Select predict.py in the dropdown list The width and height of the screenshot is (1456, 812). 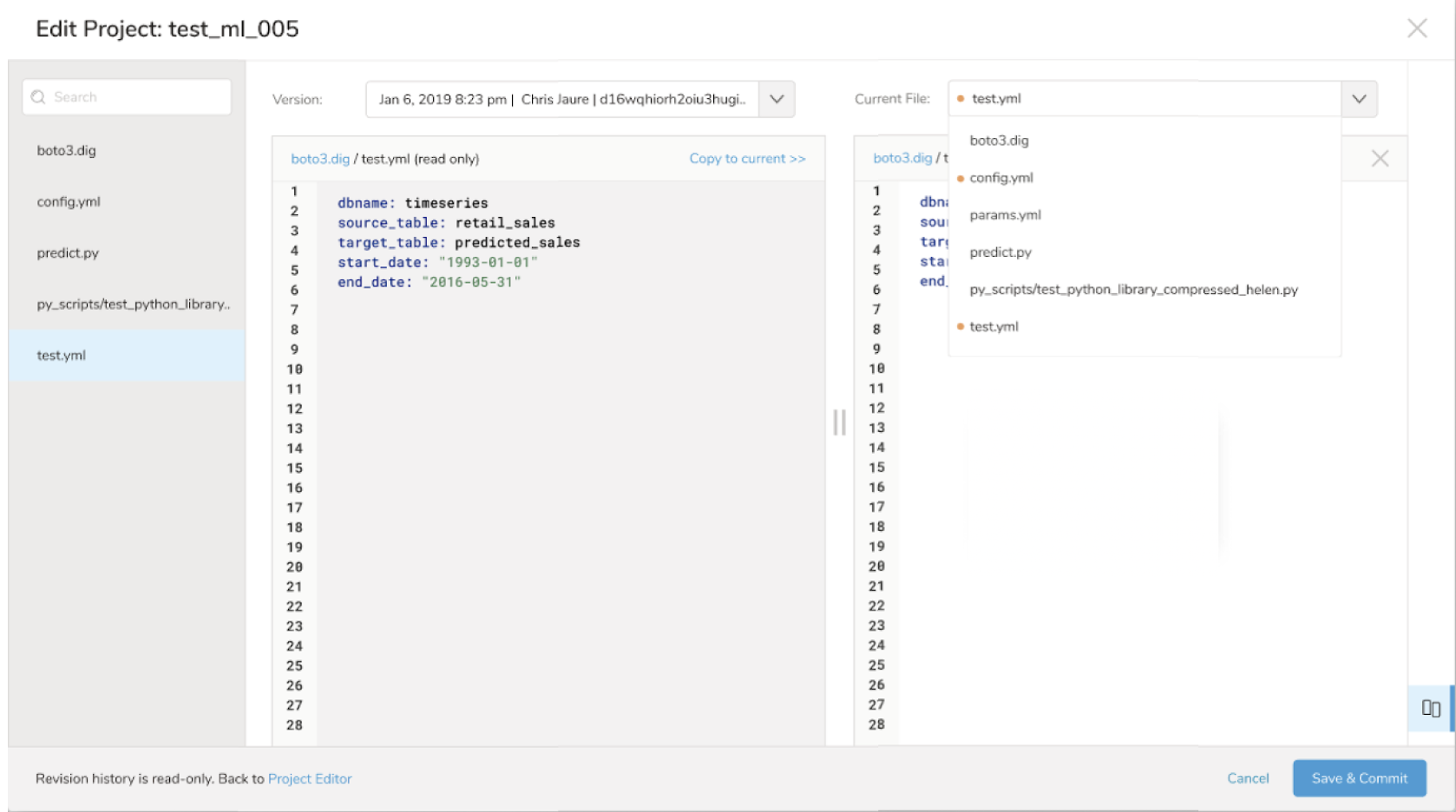coord(1000,252)
